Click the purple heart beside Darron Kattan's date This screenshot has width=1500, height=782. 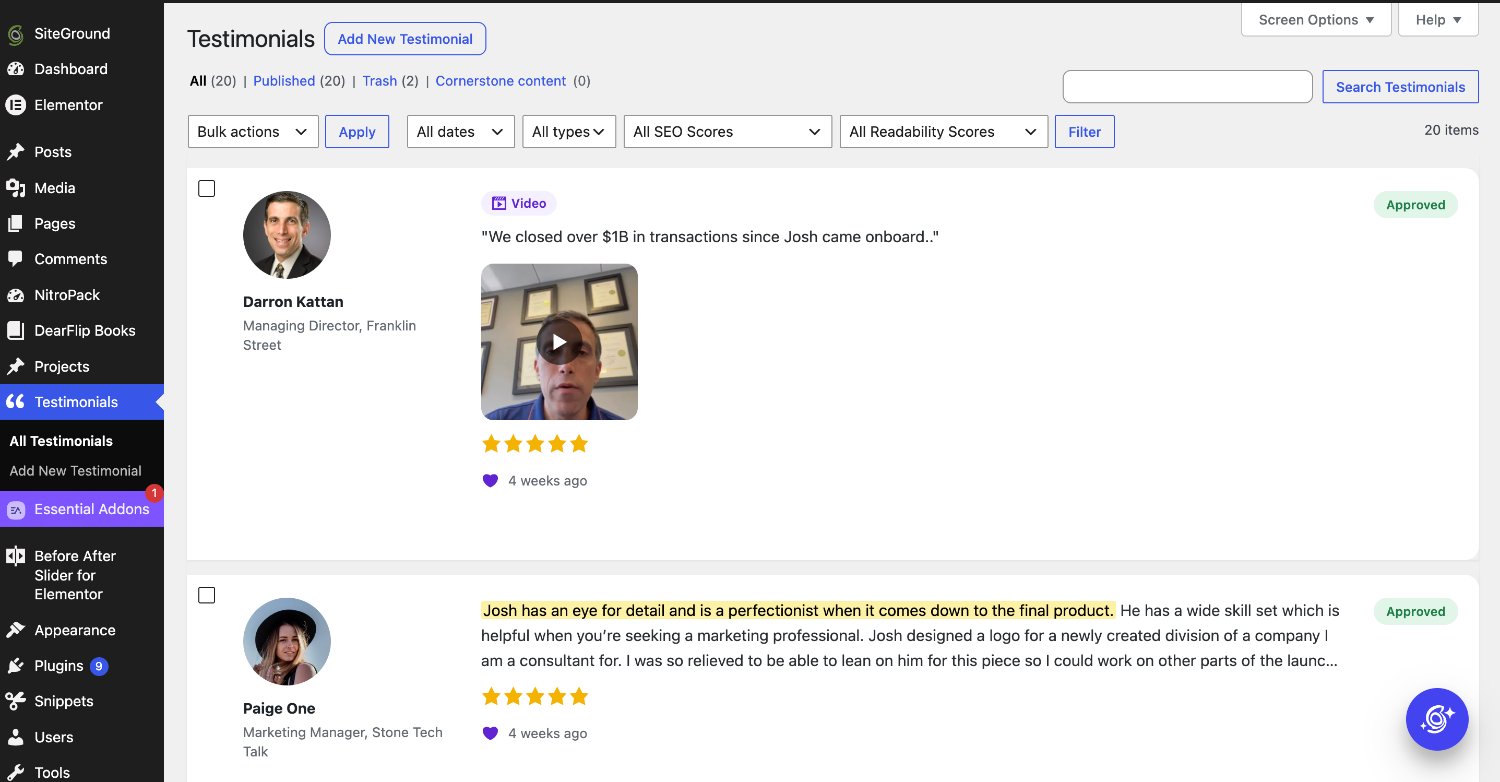pyautogui.click(x=490, y=481)
